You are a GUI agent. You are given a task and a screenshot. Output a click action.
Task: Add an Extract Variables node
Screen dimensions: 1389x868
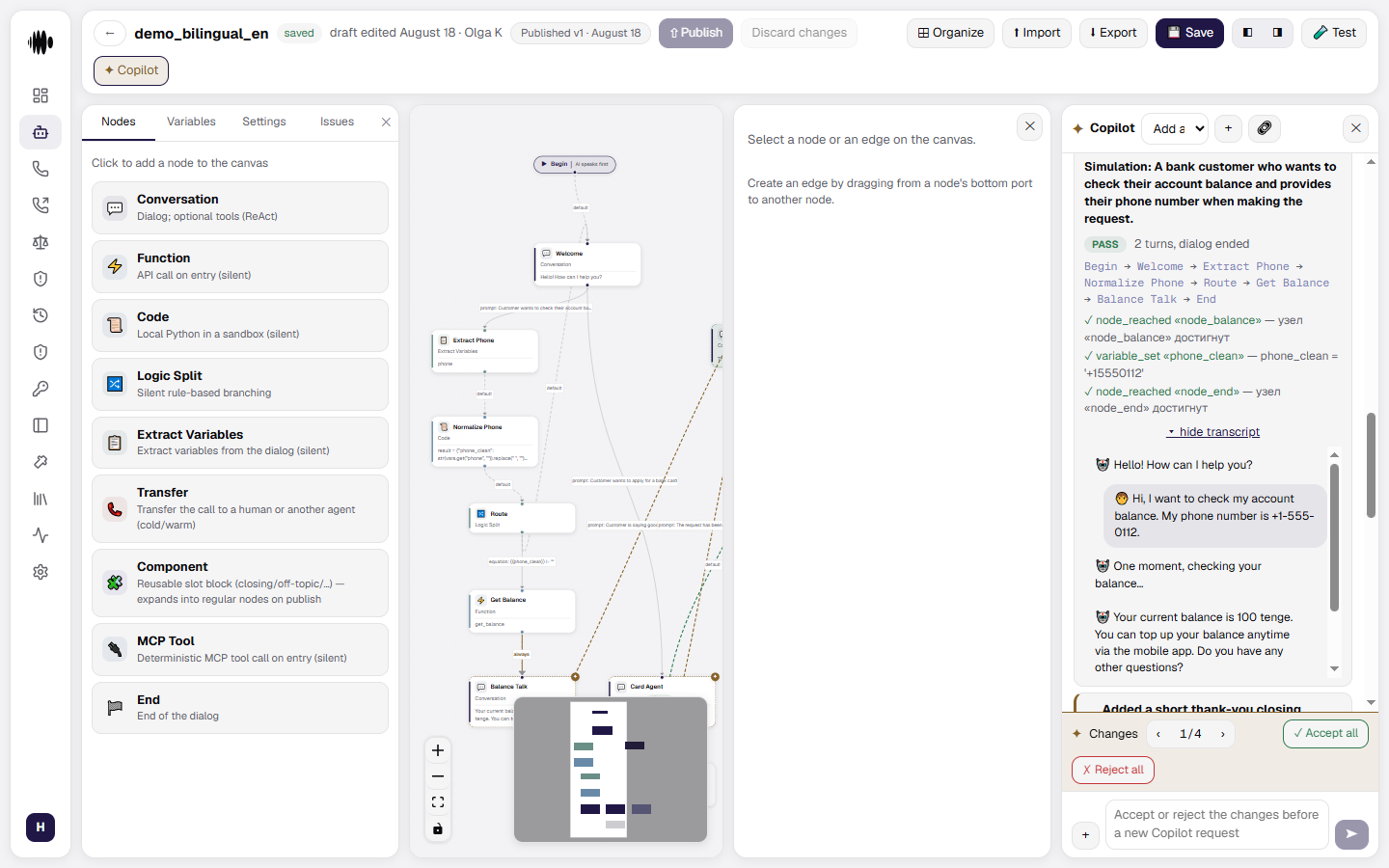[x=240, y=443]
